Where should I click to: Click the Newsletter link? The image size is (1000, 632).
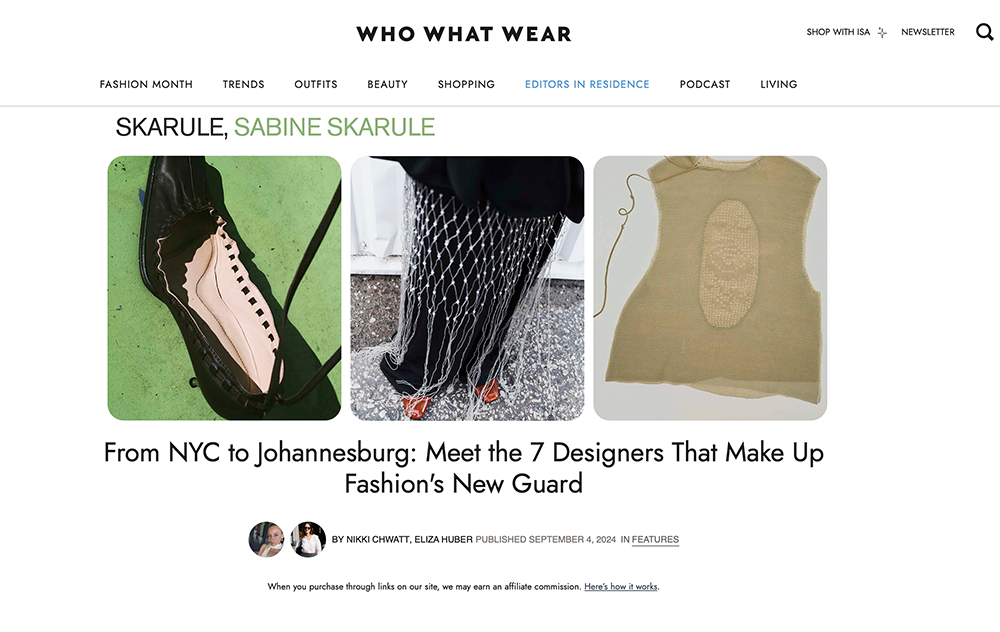point(928,32)
